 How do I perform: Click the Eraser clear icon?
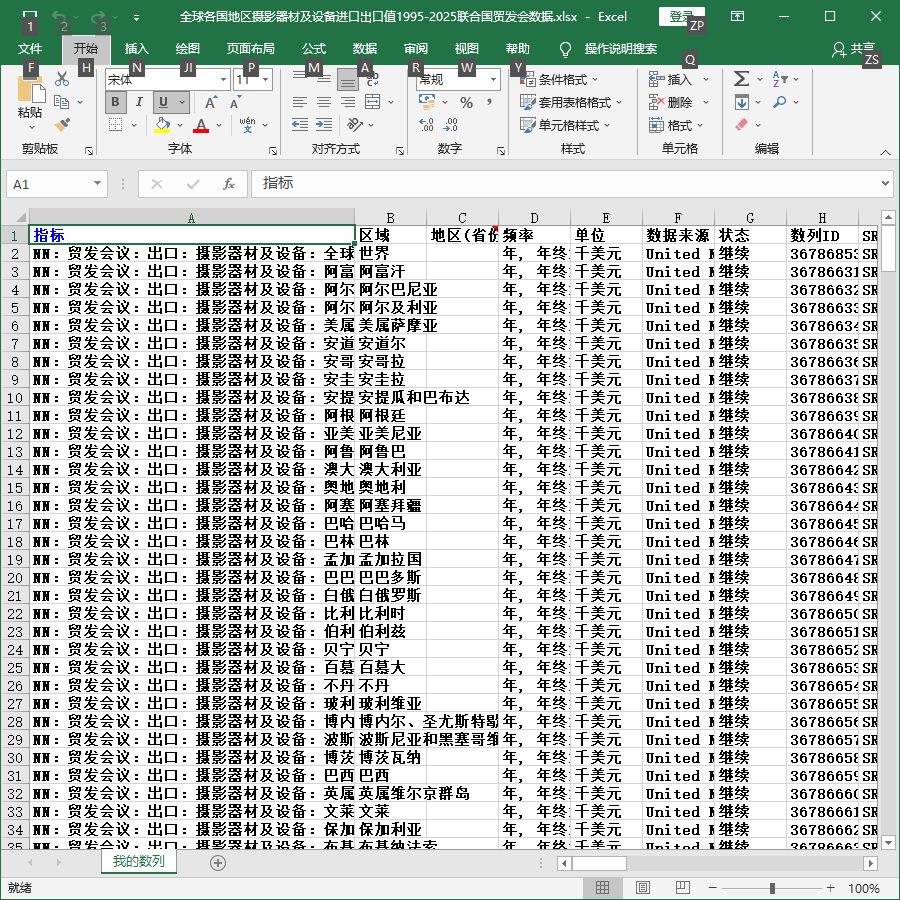coord(741,125)
